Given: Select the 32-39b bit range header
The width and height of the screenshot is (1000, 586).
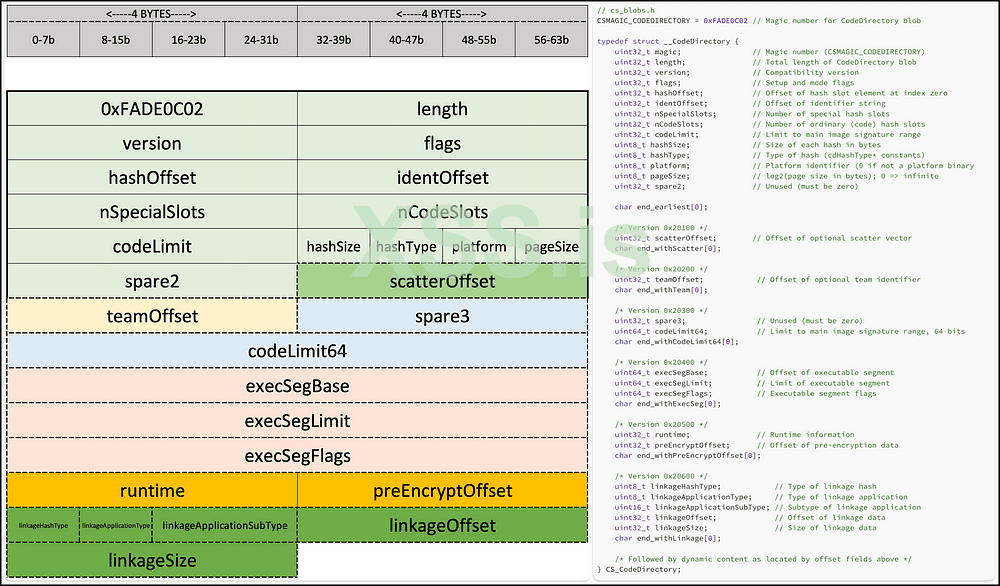Looking at the screenshot, I should click(x=334, y=40).
